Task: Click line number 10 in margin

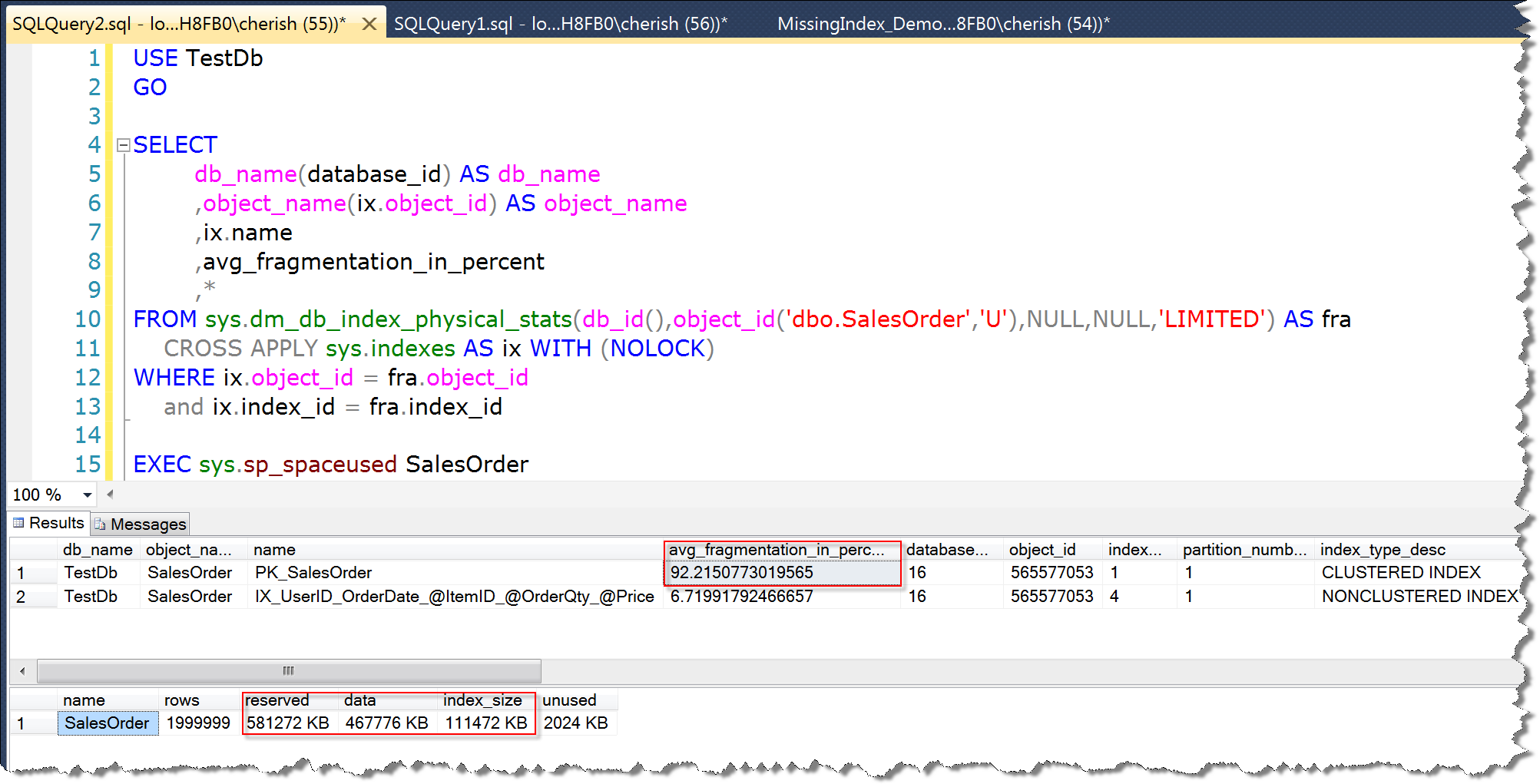Action: tap(88, 319)
